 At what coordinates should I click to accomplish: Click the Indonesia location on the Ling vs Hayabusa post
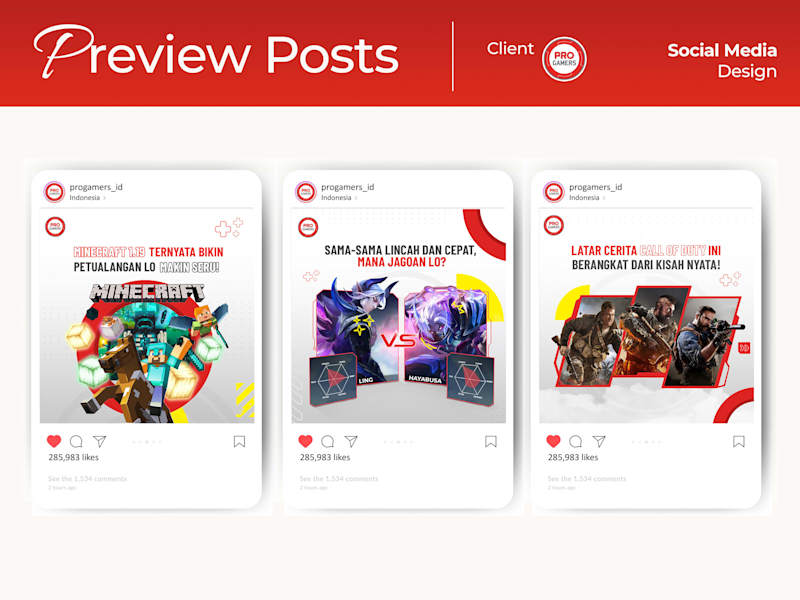[x=336, y=197]
